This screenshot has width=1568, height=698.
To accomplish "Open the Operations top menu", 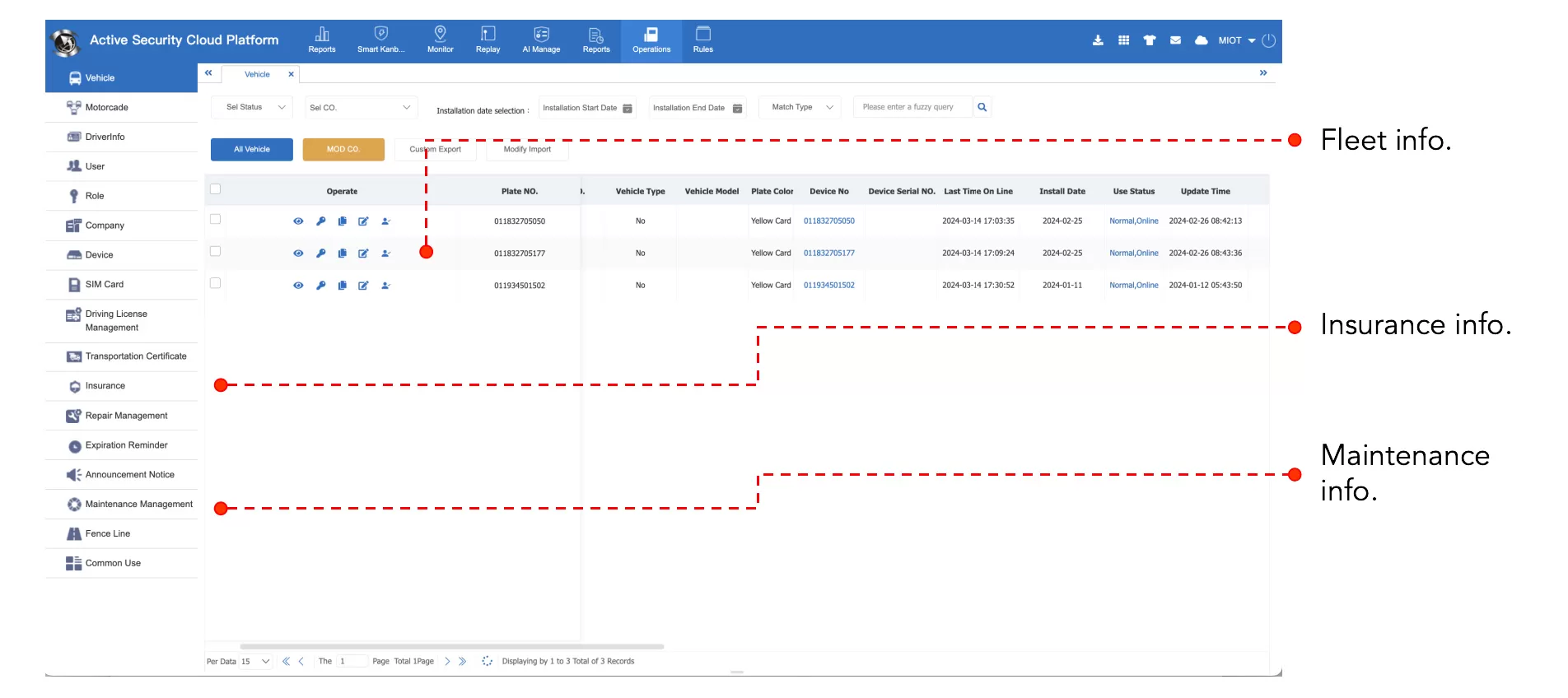I will tap(651, 40).
